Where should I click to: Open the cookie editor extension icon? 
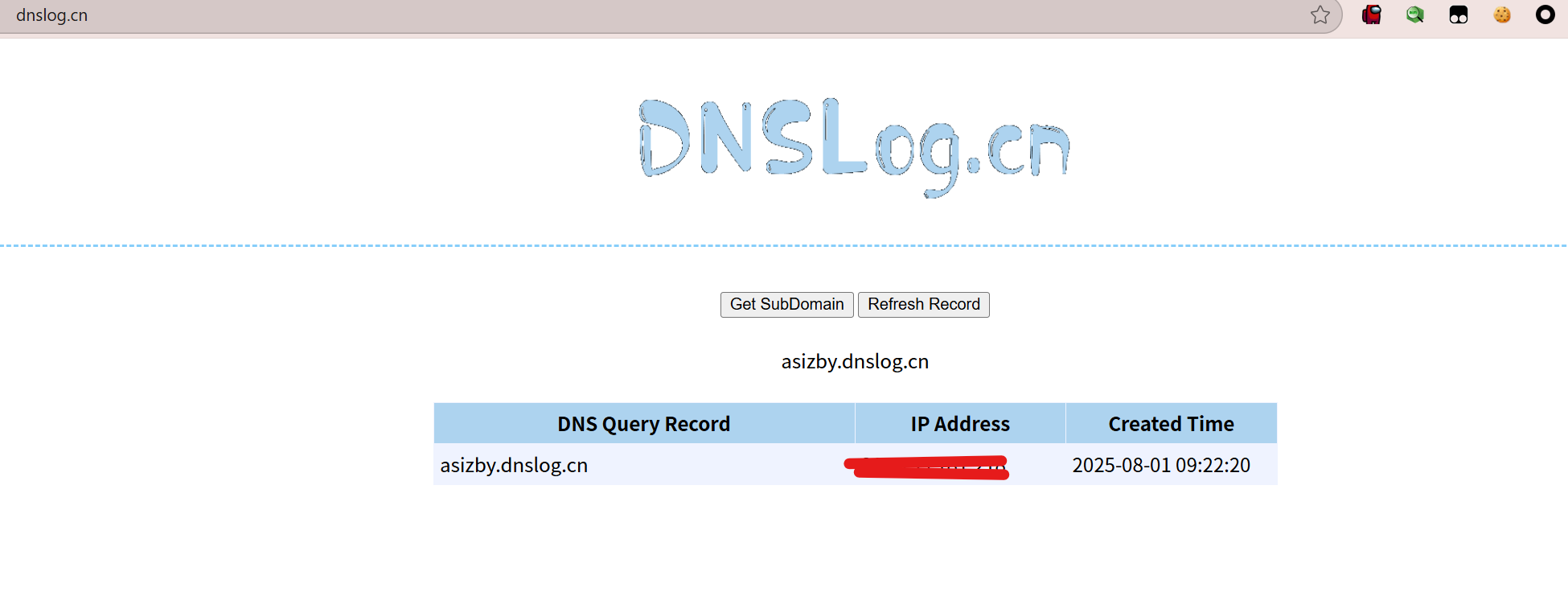point(1502,15)
